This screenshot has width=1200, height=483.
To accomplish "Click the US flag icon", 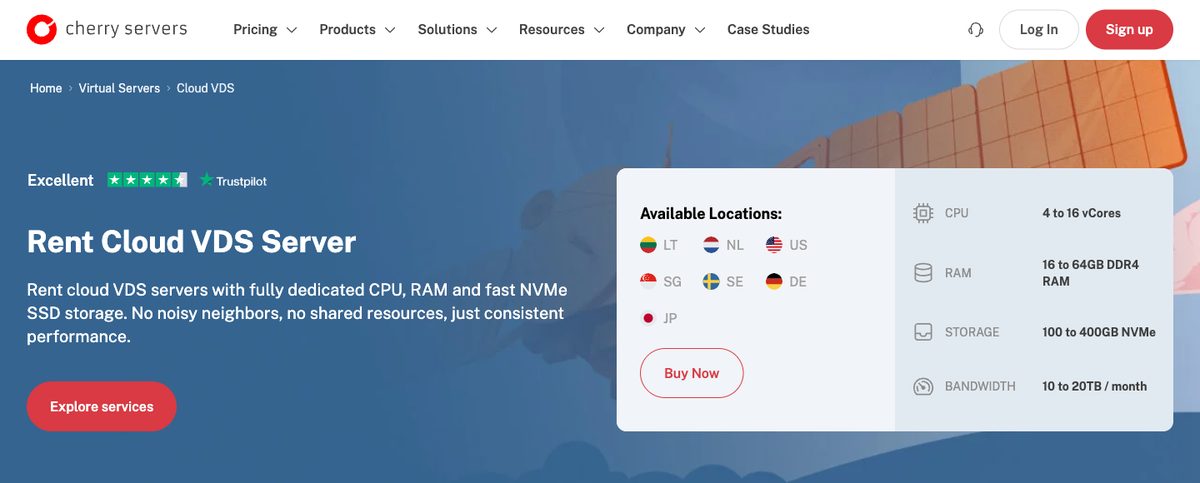I will (x=774, y=245).
